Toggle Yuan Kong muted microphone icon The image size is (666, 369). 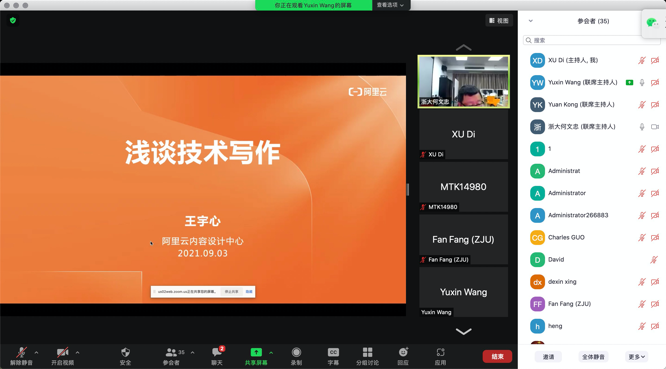click(642, 104)
